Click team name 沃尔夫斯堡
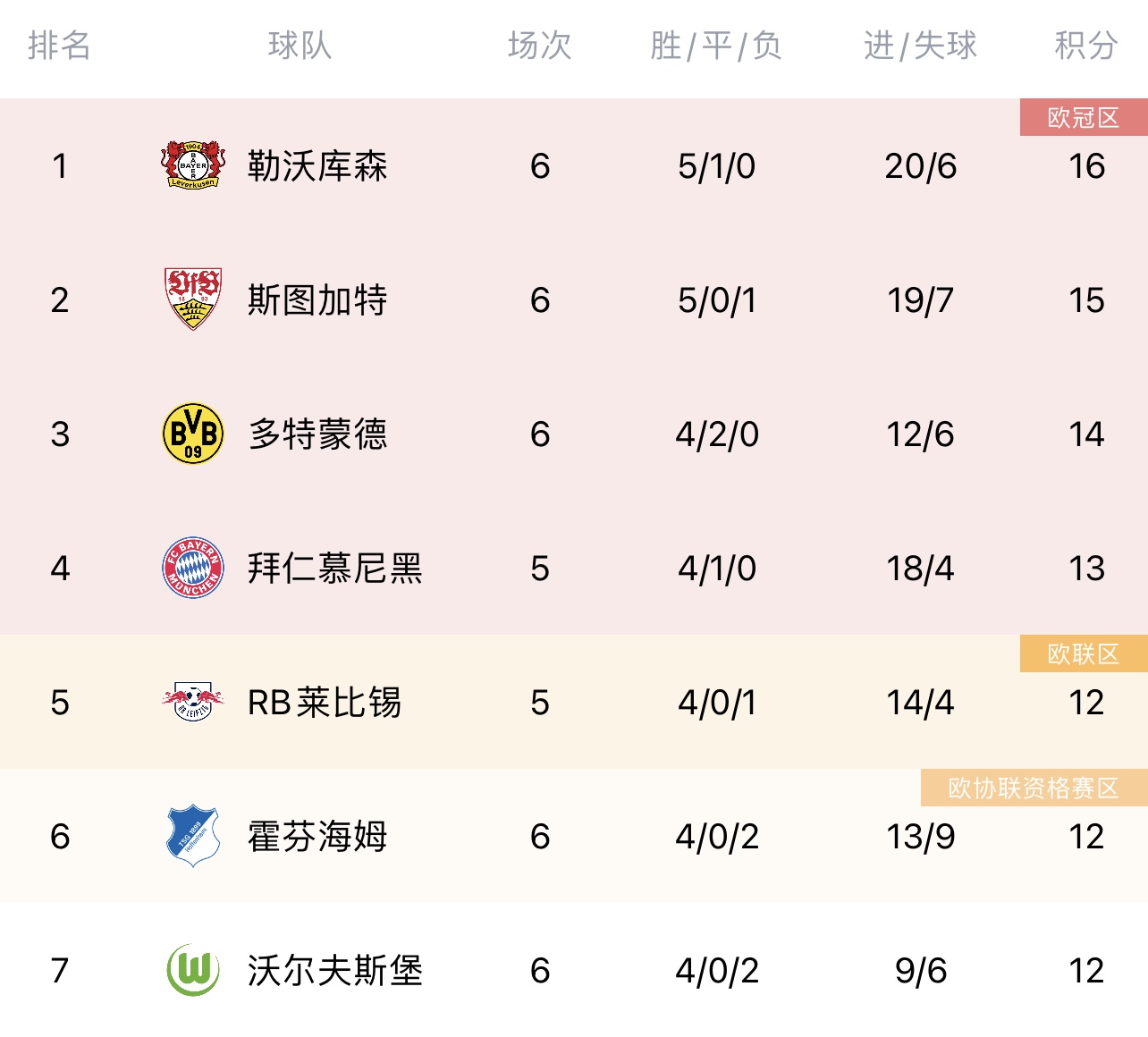Screen dimensions: 1148x1037 334,971
